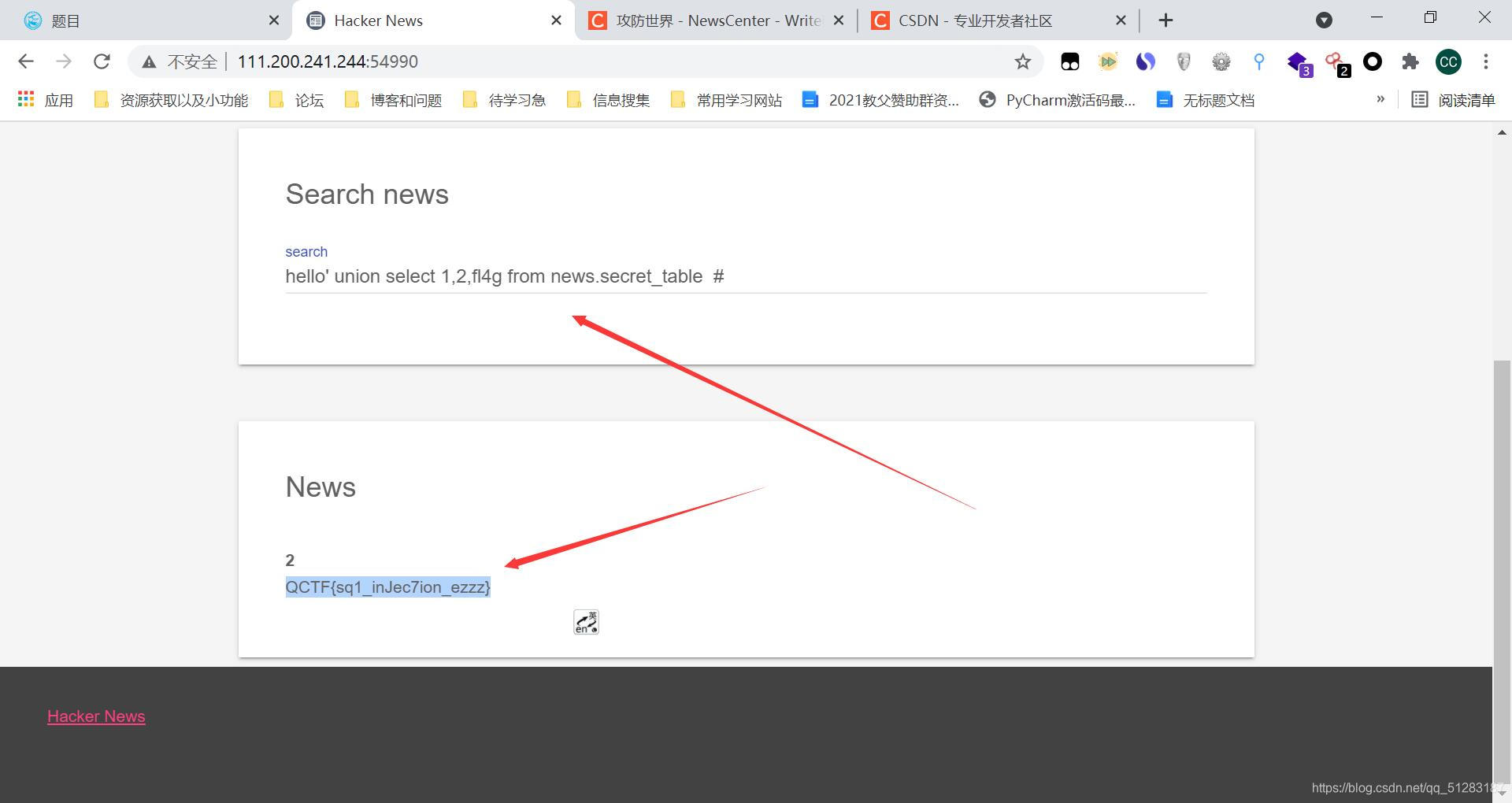The image size is (1512, 803).
Task: Open the 2021教父赞助群资 bookmark
Action: 880,100
